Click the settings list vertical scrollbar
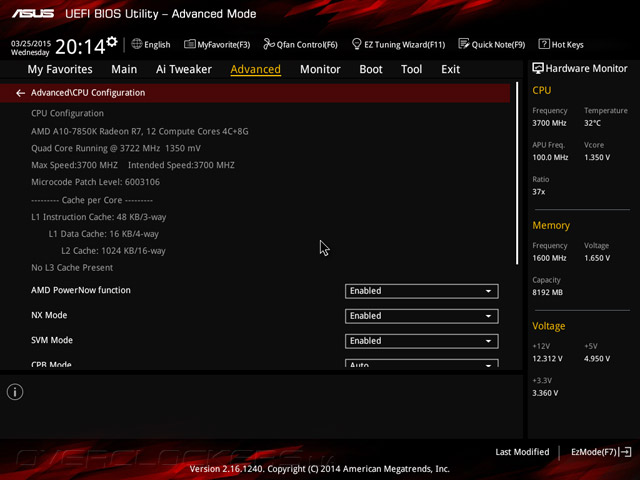 pyautogui.click(x=517, y=173)
